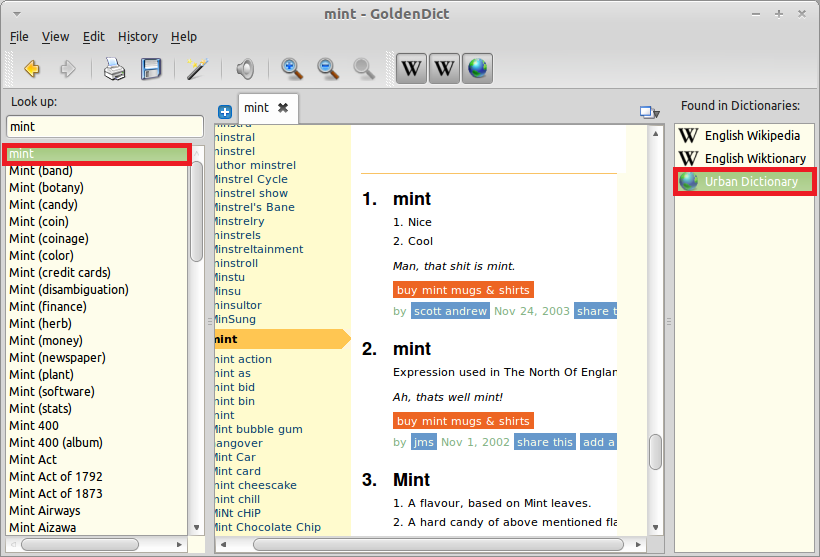Select English Wiktionary in found dictionaries
The height and width of the screenshot is (557, 820).
point(744,158)
